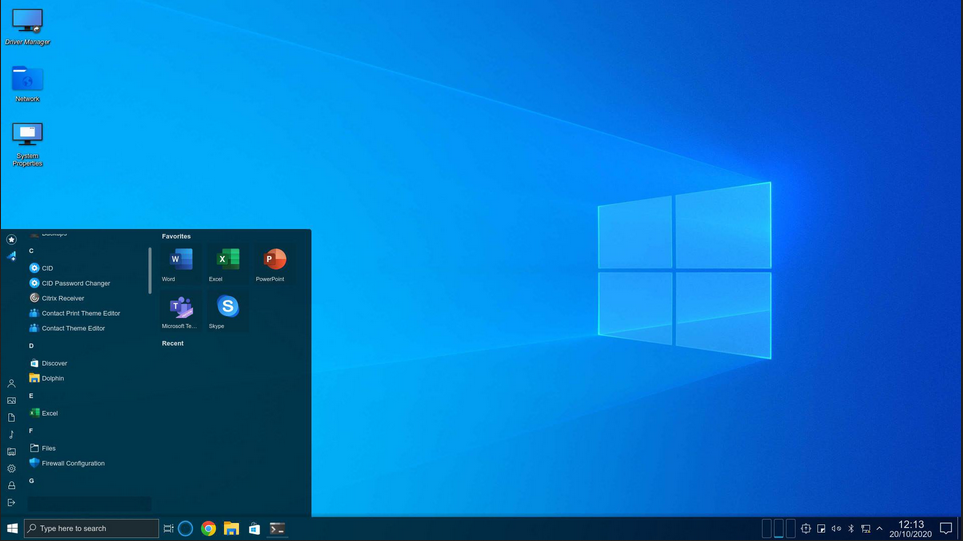Open Videos icon in menu sidebar
The width and height of the screenshot is (963, 541).
point(11,451)
